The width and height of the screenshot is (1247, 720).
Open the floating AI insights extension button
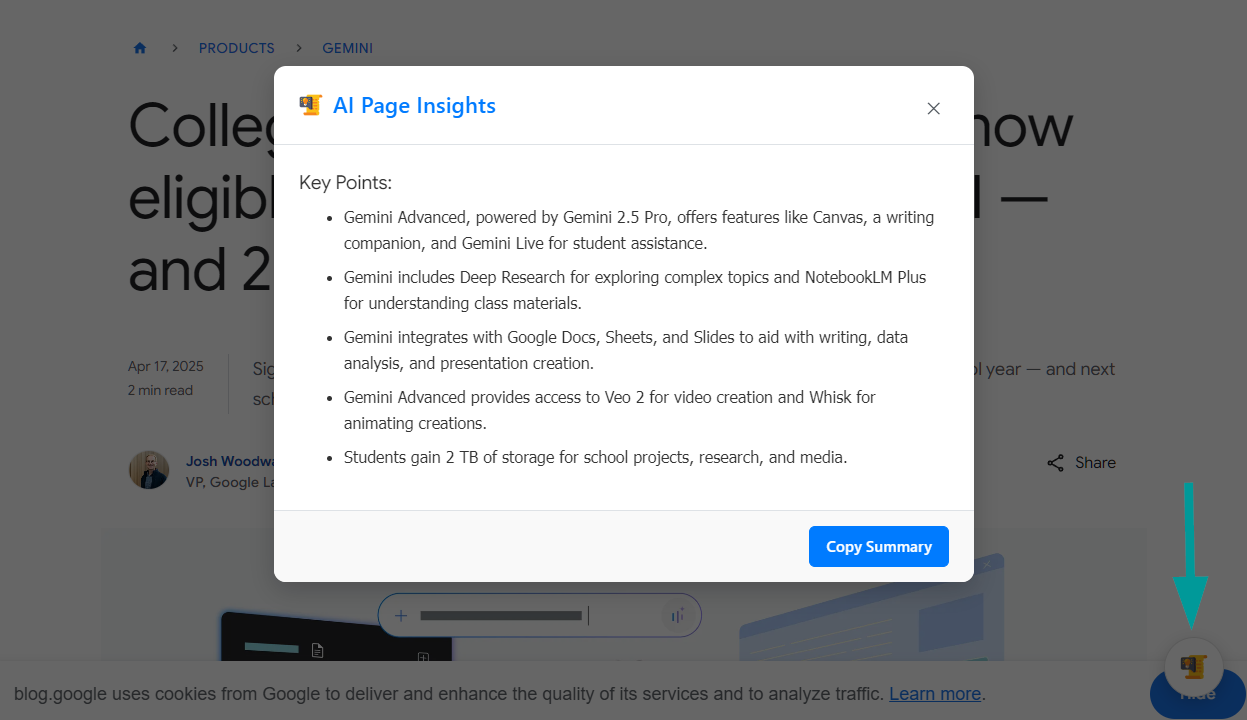click(1194, 667)
